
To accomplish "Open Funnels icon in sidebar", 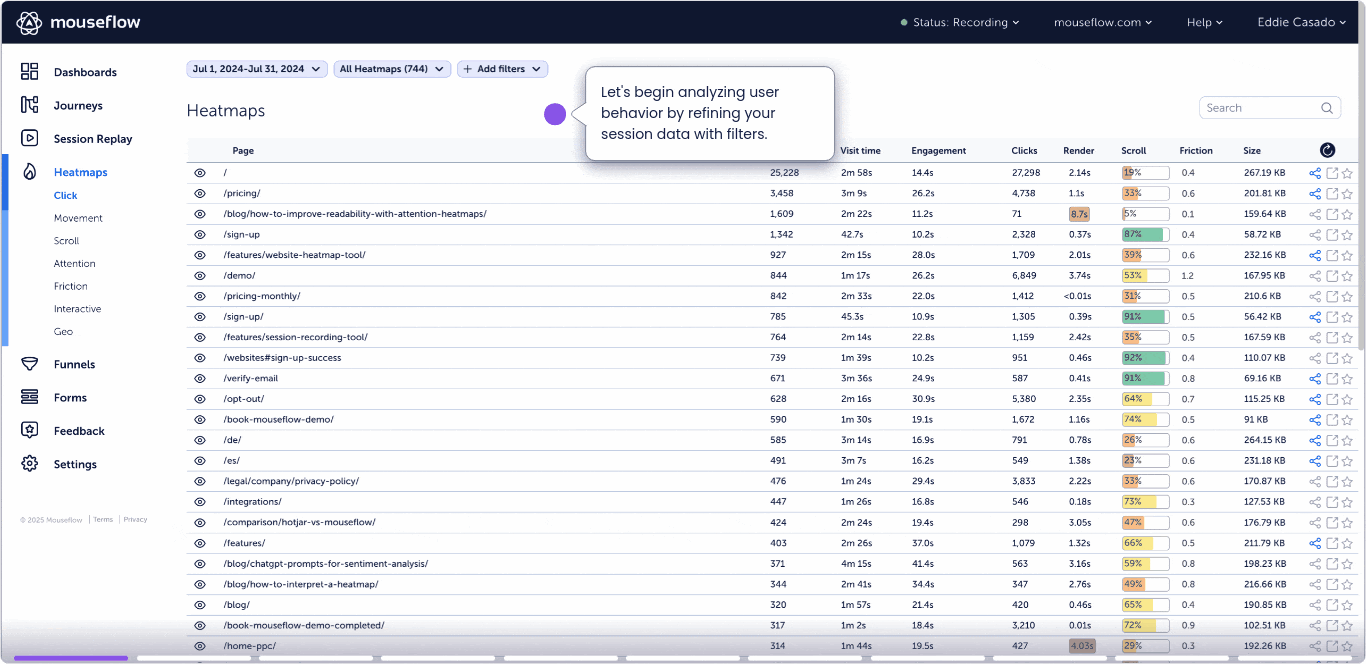I will coord(29,364).
